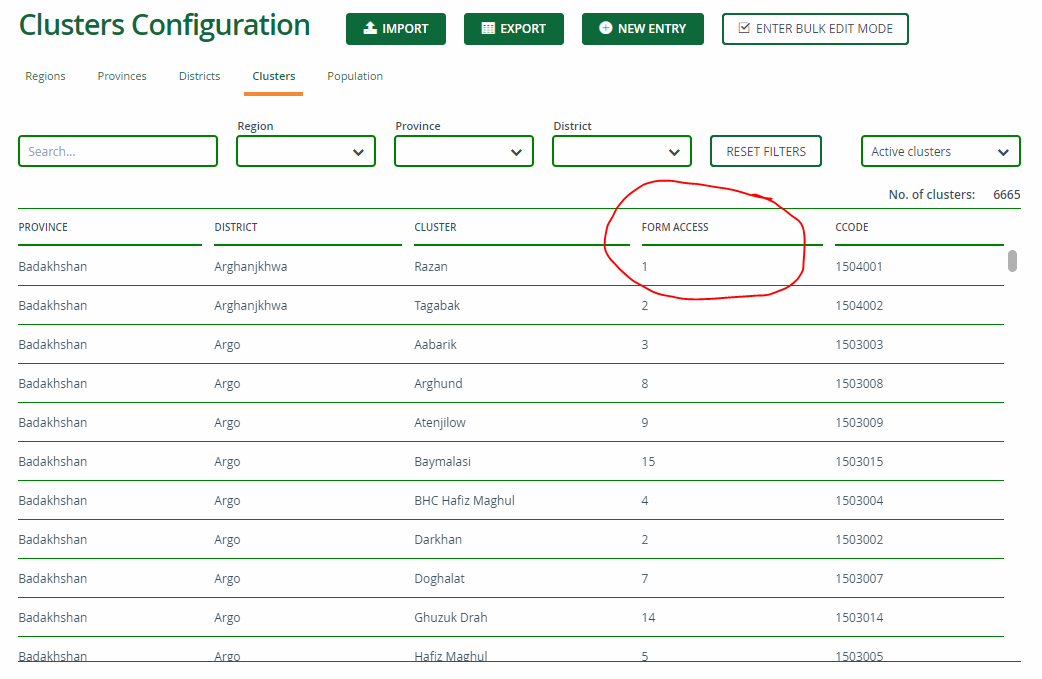The image size is (1042, 679).
Task: Click the RESET FILTERS button
Action: 765,151
